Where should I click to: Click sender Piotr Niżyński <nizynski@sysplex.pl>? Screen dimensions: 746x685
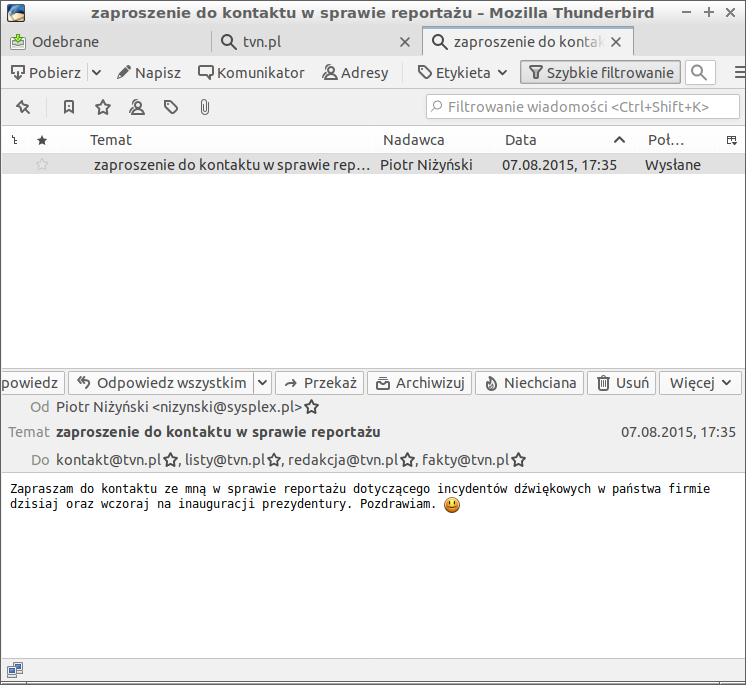coord(179,407)
